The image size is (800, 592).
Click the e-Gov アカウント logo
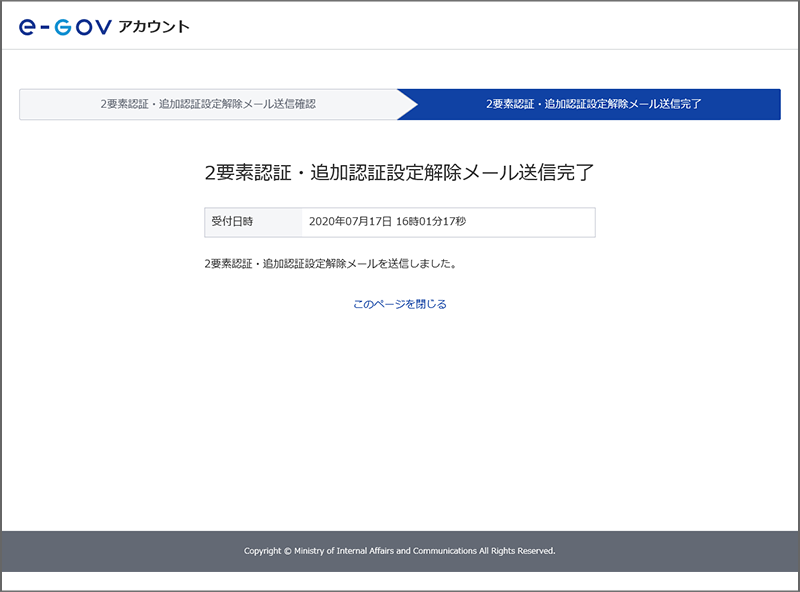coord(104,27)
